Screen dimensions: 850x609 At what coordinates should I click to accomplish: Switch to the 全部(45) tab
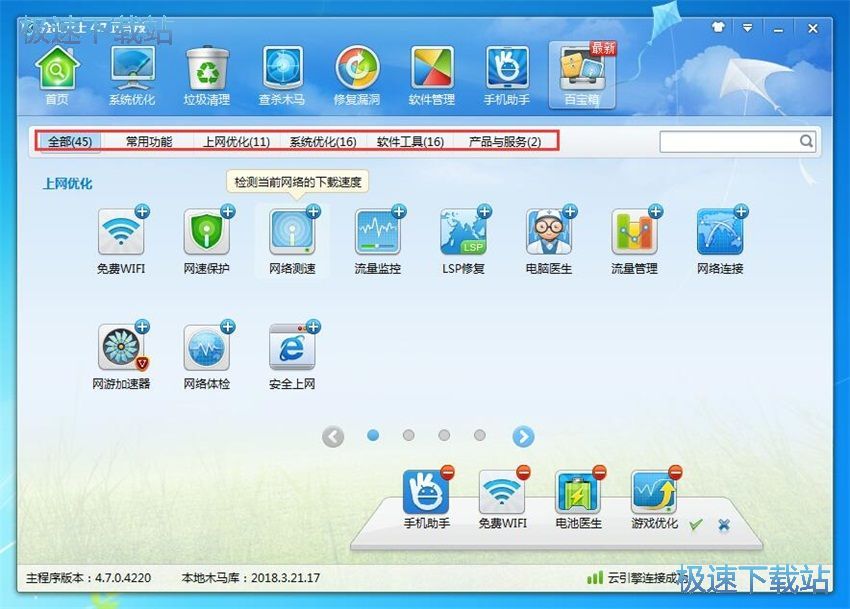click(x=70, y=142)
